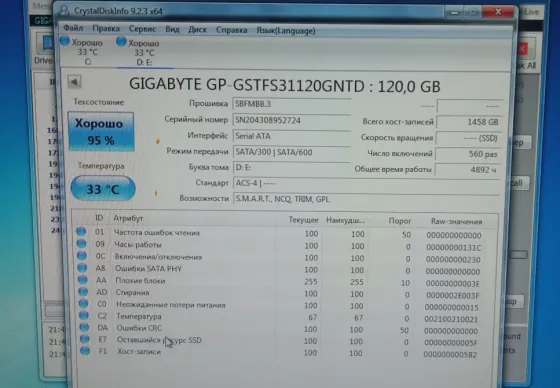The image size is (560, 388).
Task: Click the Буква тома field D: E:
Action: pos(291,168)
